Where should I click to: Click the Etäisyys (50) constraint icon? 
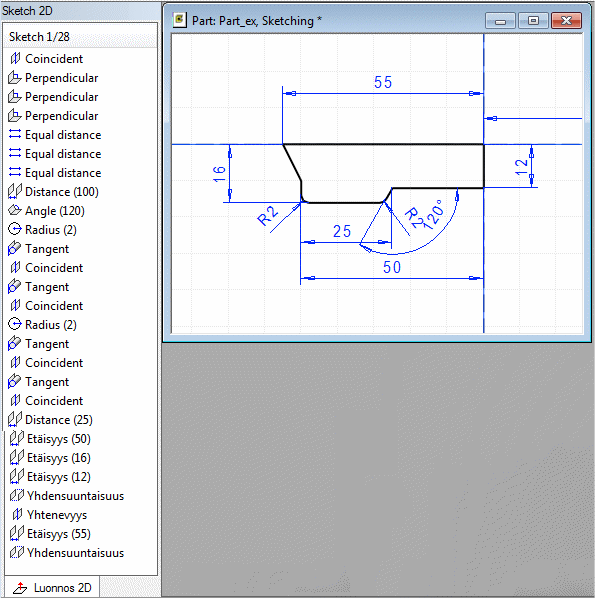pos(16,439)
